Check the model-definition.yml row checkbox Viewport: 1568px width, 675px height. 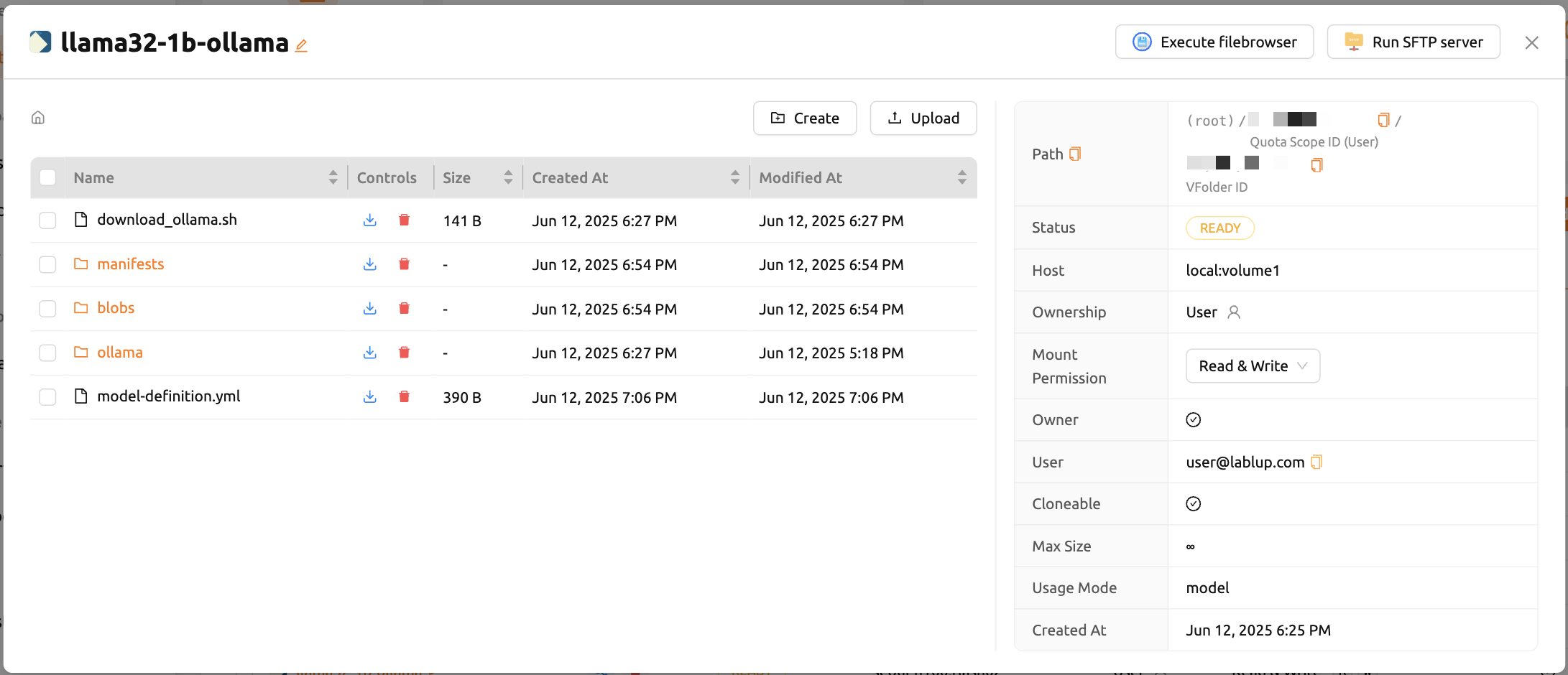[48, 396]
